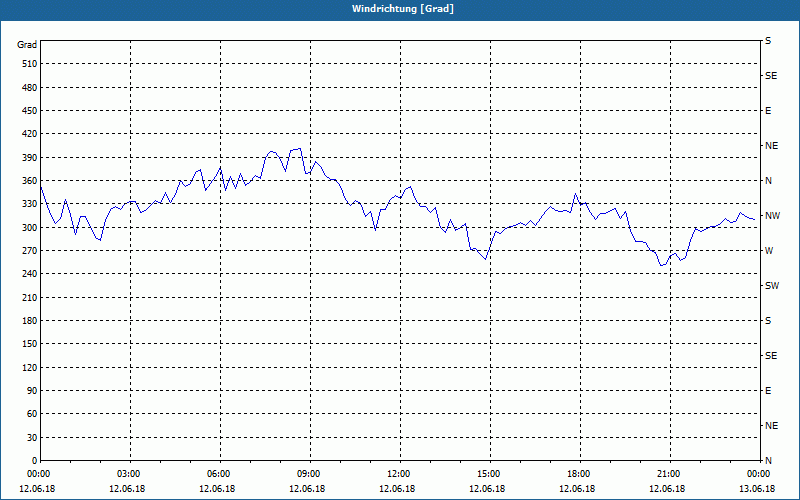
Task: Click the N compass label beside the 360 gridline
Action: 768,181
